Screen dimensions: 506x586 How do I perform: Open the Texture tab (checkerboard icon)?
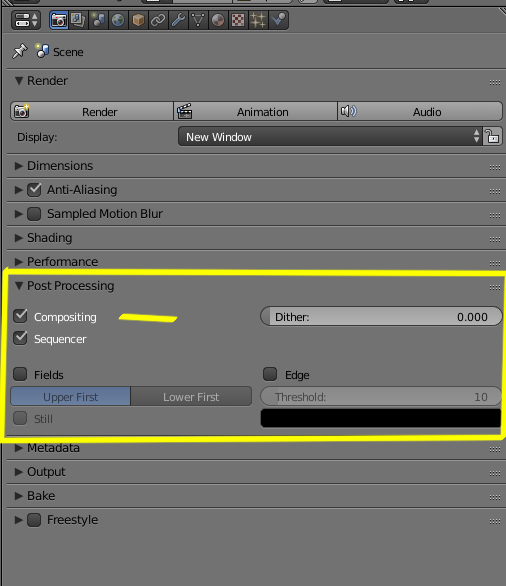pyautogui.click(x=238, y=20)
